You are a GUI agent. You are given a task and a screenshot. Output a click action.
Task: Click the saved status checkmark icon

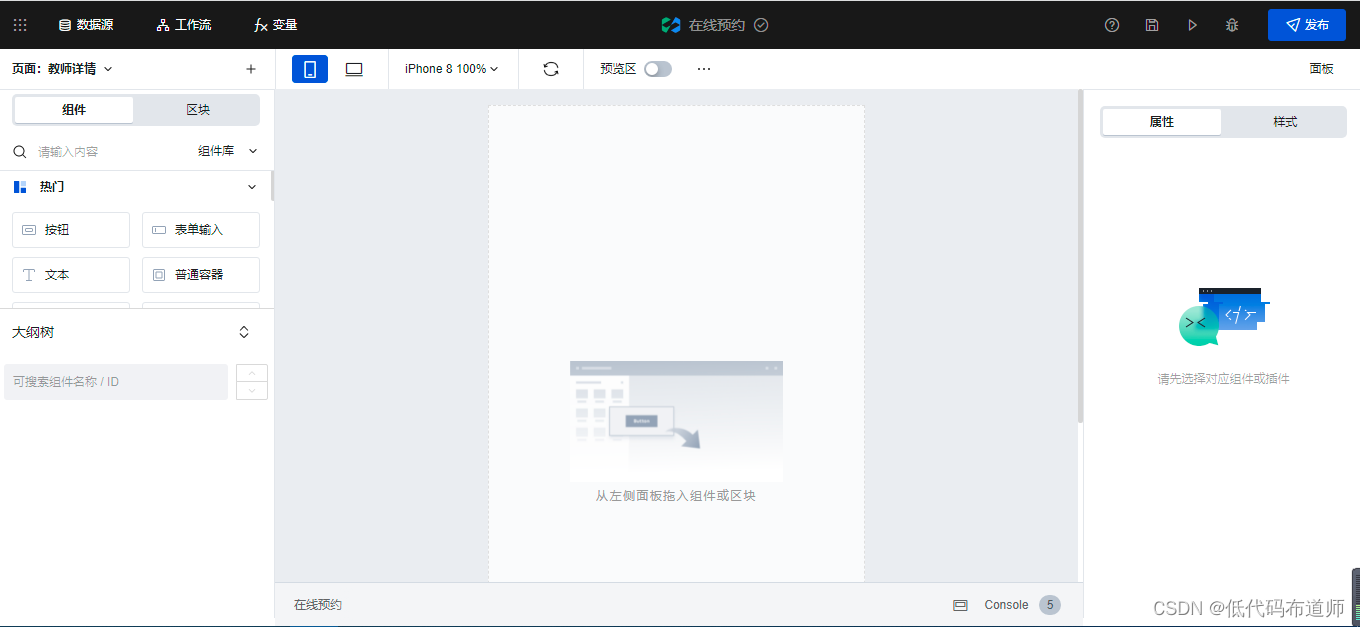pos(761,25)
